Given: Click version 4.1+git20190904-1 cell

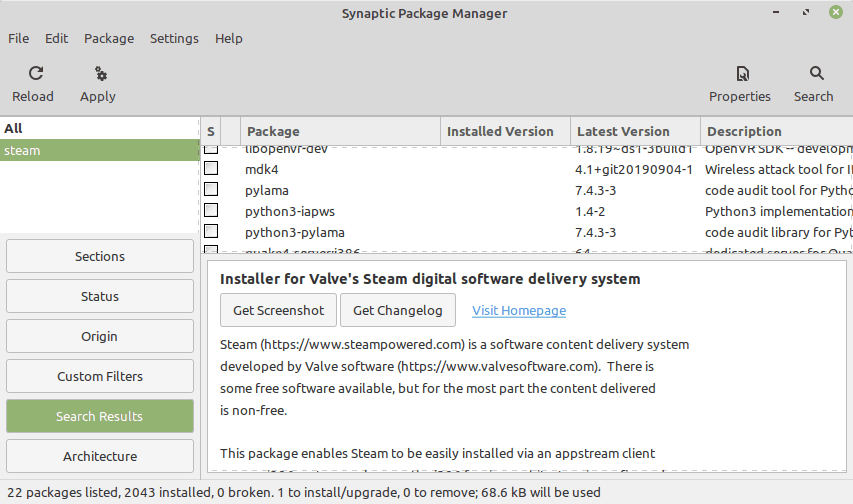Looking at the screenshot, I should point(634,170).
